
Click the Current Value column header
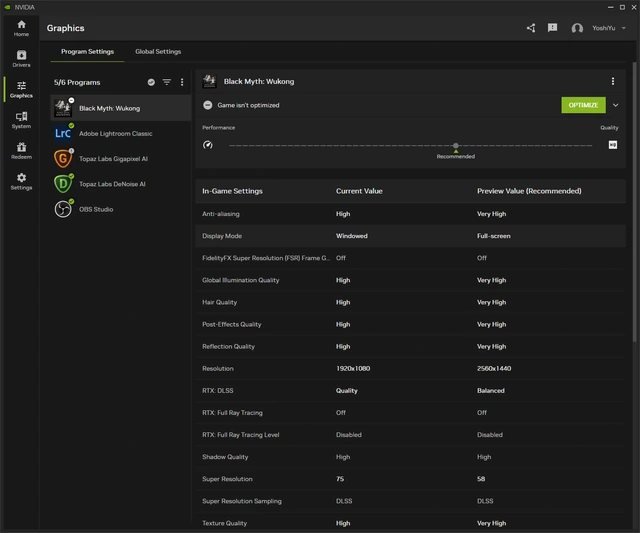pos(359,191)
